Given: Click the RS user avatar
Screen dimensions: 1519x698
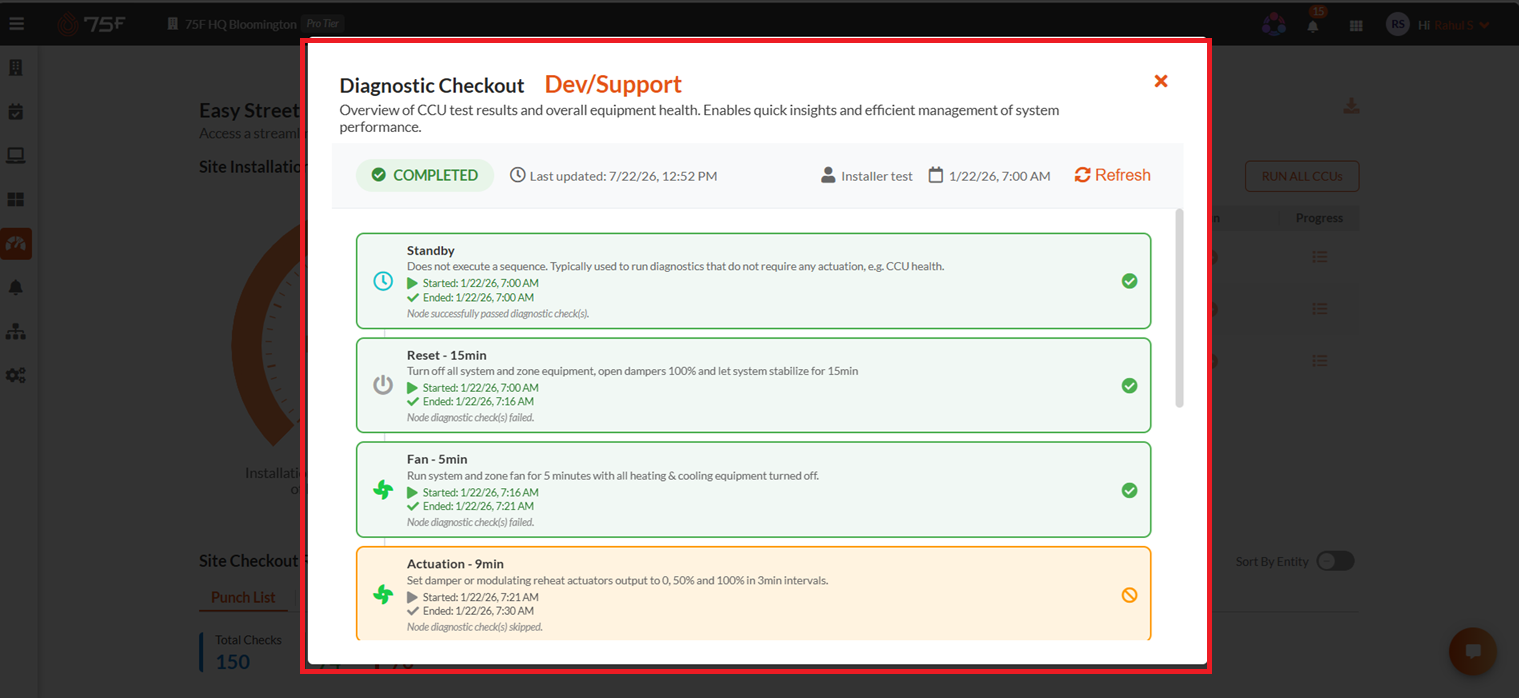Looking at the screenshot, I should (x=1397, y=24).
